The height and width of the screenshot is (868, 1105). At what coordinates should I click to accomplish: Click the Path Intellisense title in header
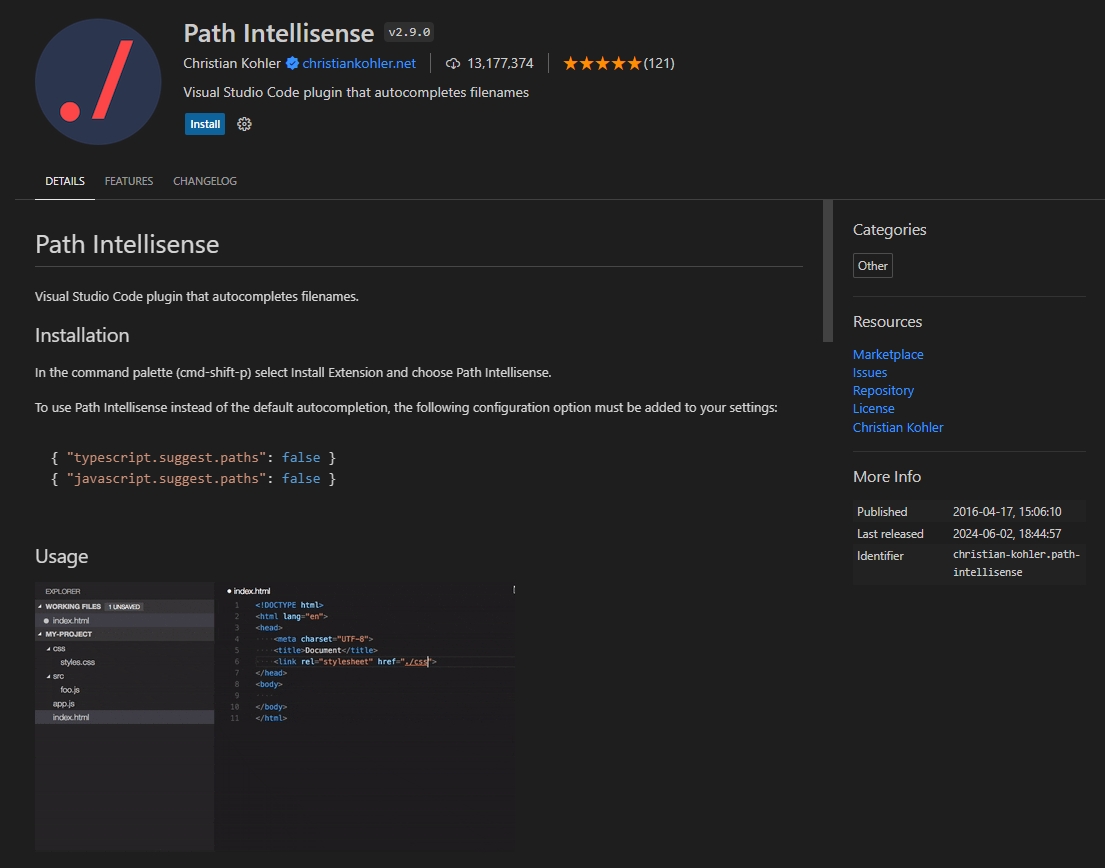pos(278,33)
